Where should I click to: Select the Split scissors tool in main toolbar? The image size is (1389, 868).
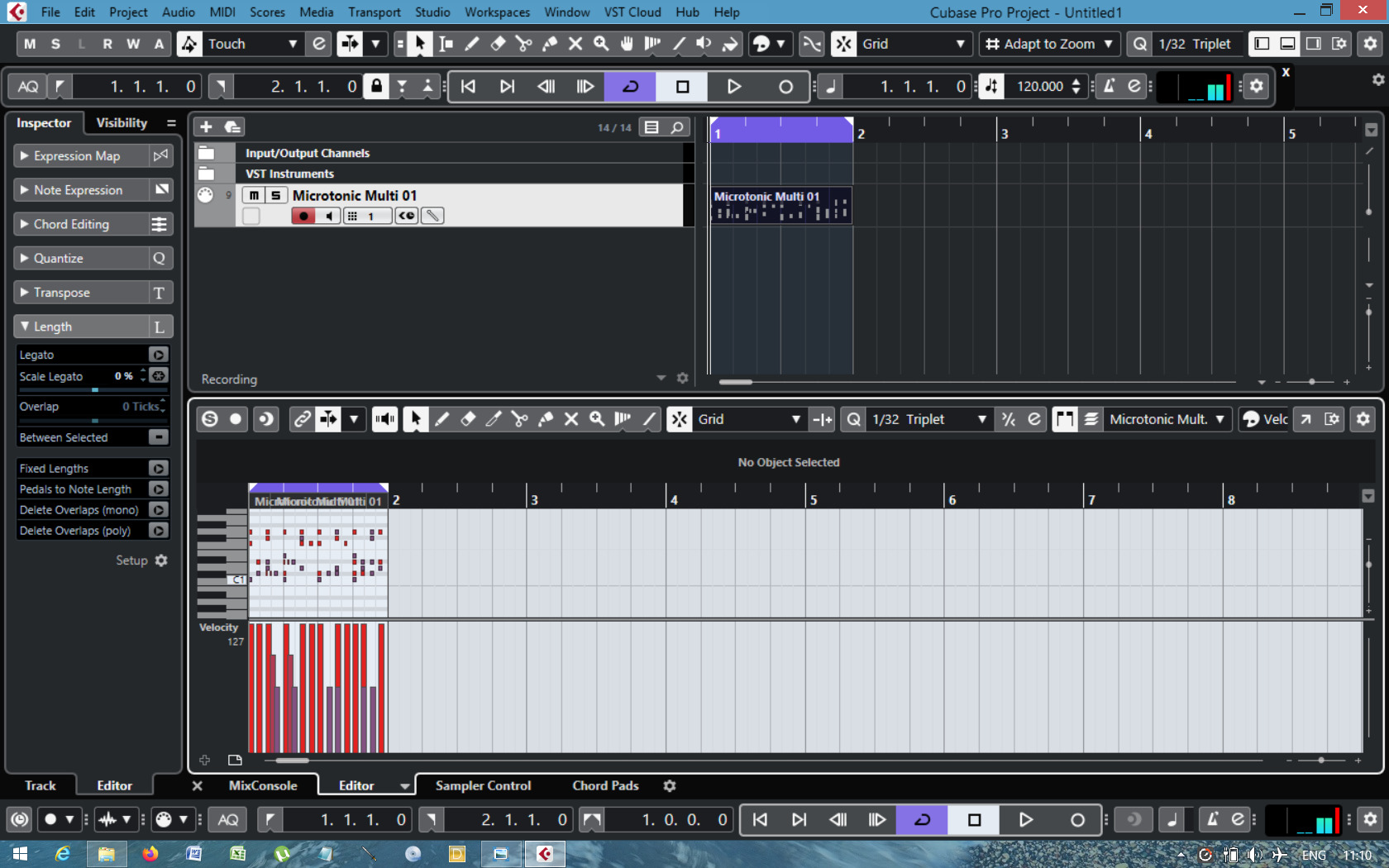523,44
